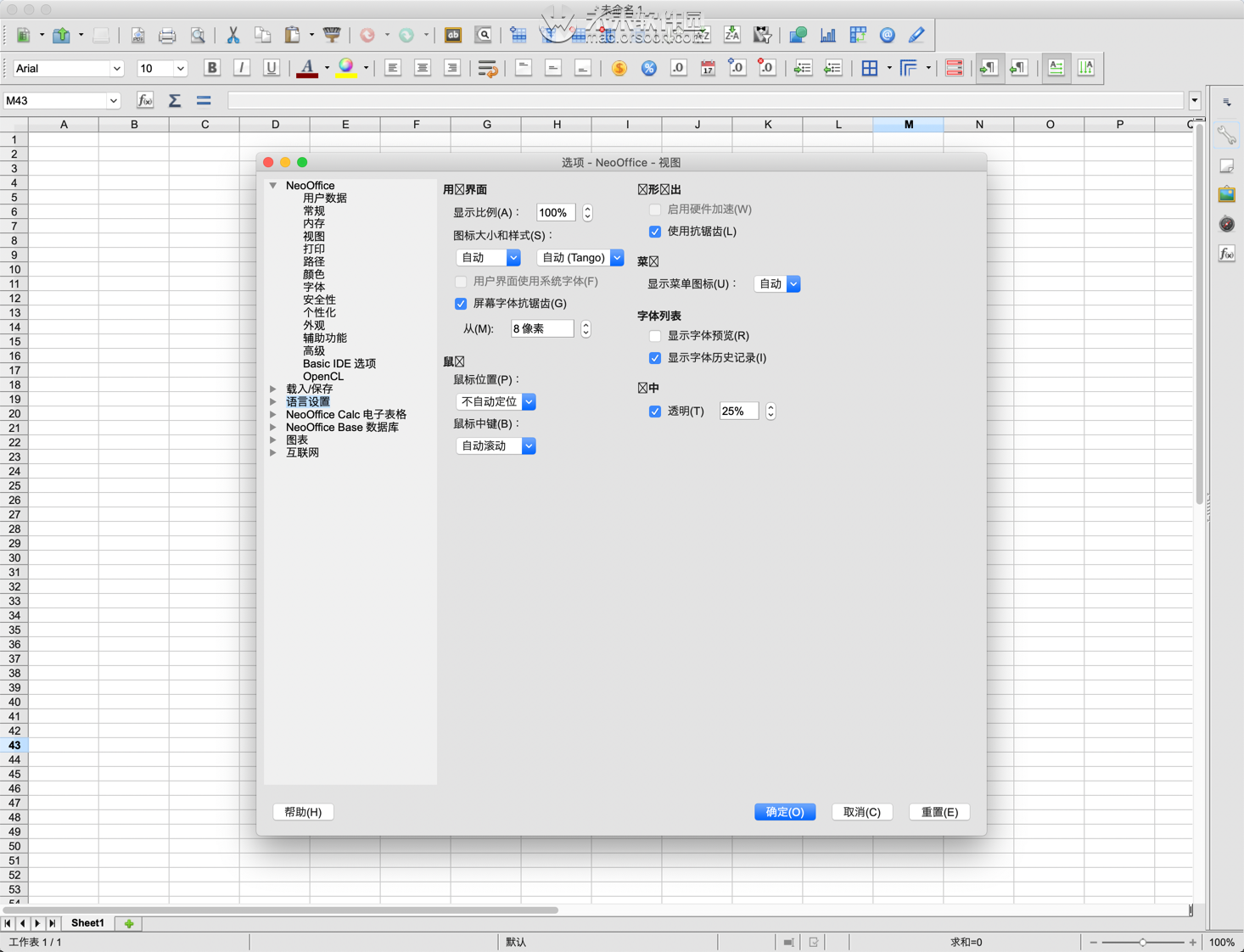Screen dimensions: 1244x952
Task: Open 显示菜单图标(U) dropdown
Action: click(776, 284)
